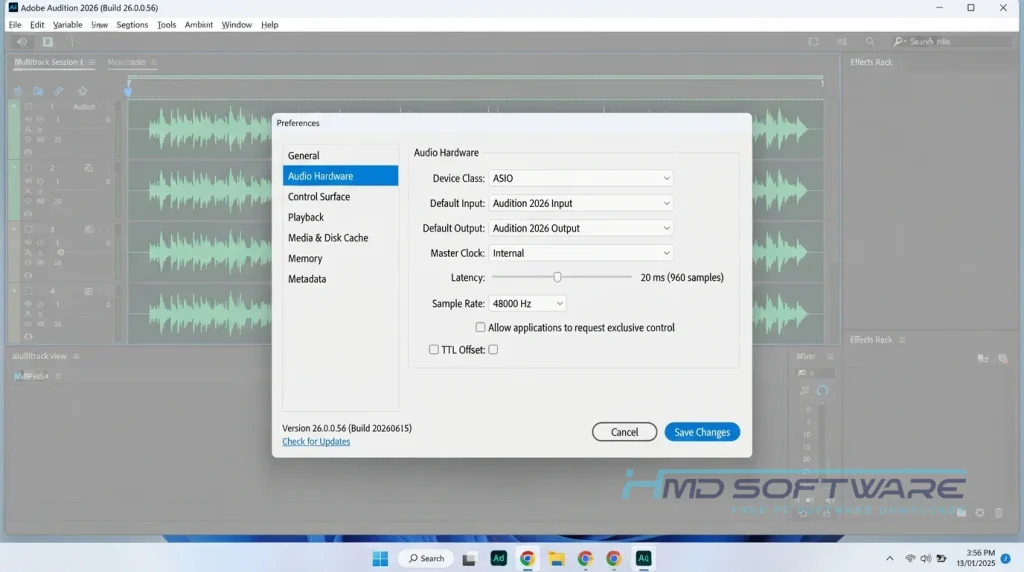Screen dimensions: 1024x572
Task: Click the waveform editor icon in top toolbar
Action: (x=22, y=42)
